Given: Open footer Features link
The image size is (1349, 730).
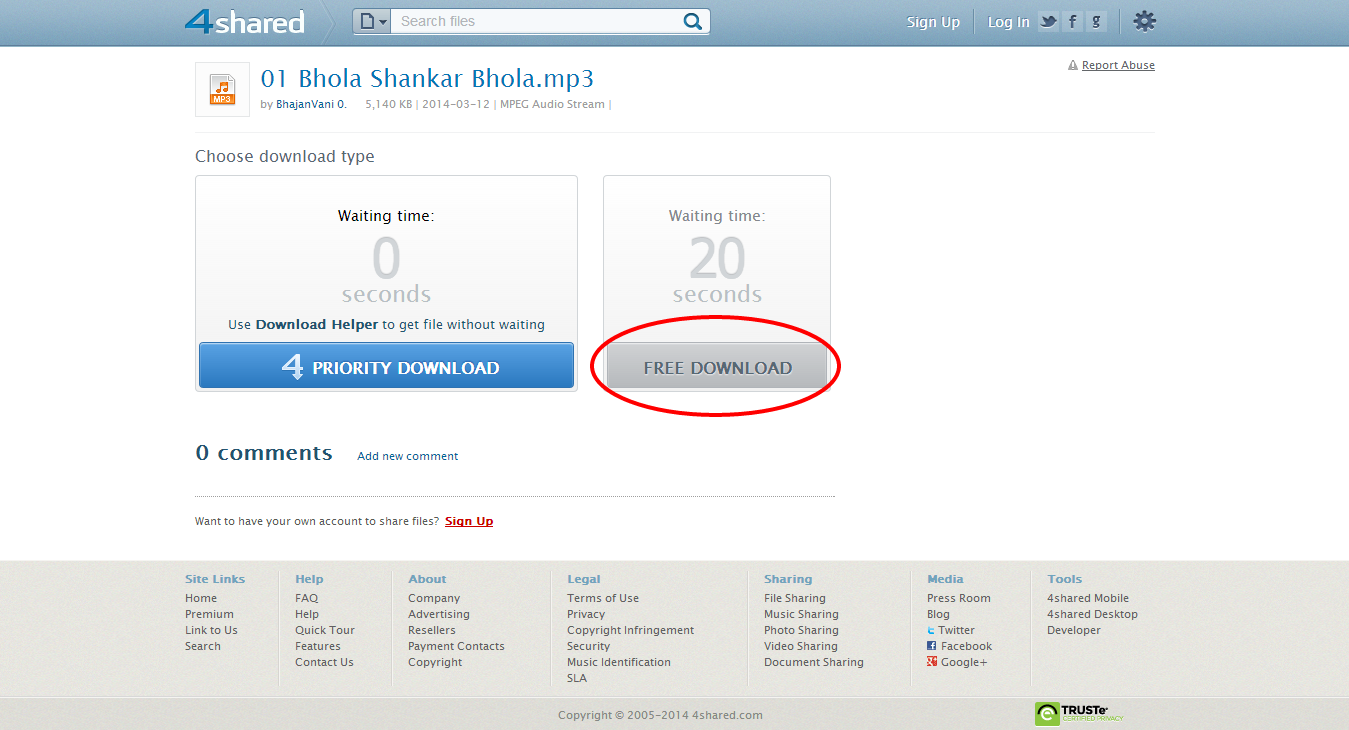Looking at the screenshot, I should [x=318, y=646].
